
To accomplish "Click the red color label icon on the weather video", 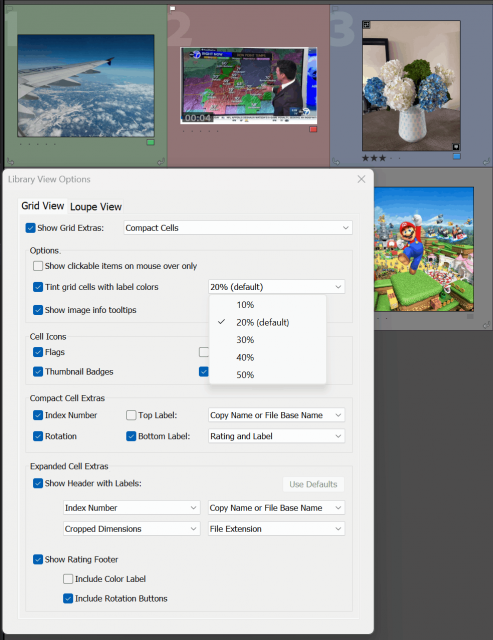I will [313, 129].
